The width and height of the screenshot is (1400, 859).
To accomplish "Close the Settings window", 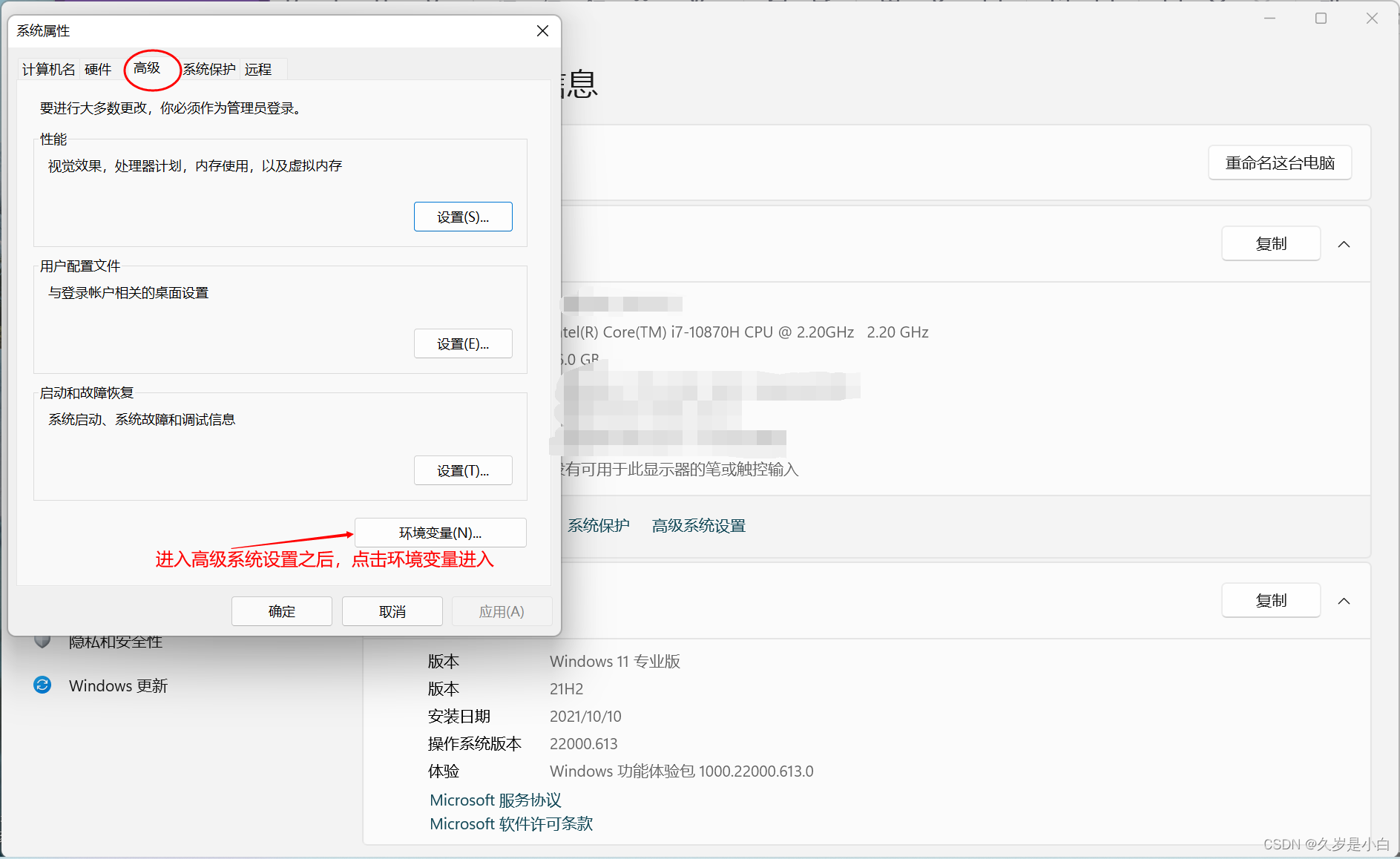I will pyautogui.click(x=1372, y=19).
